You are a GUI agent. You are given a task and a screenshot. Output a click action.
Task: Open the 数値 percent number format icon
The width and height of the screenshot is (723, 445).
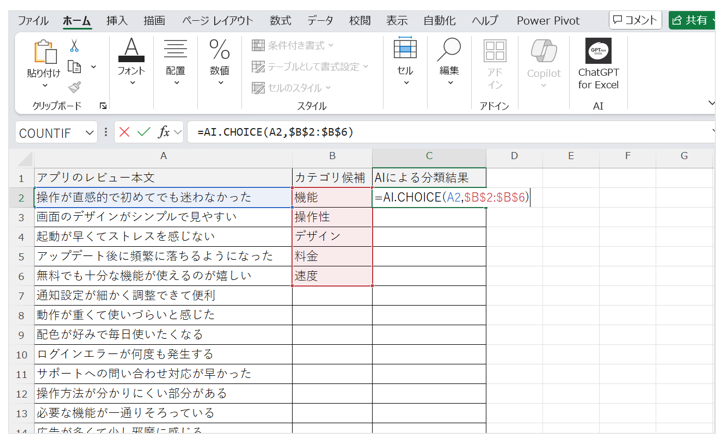(x=219, y=49)
